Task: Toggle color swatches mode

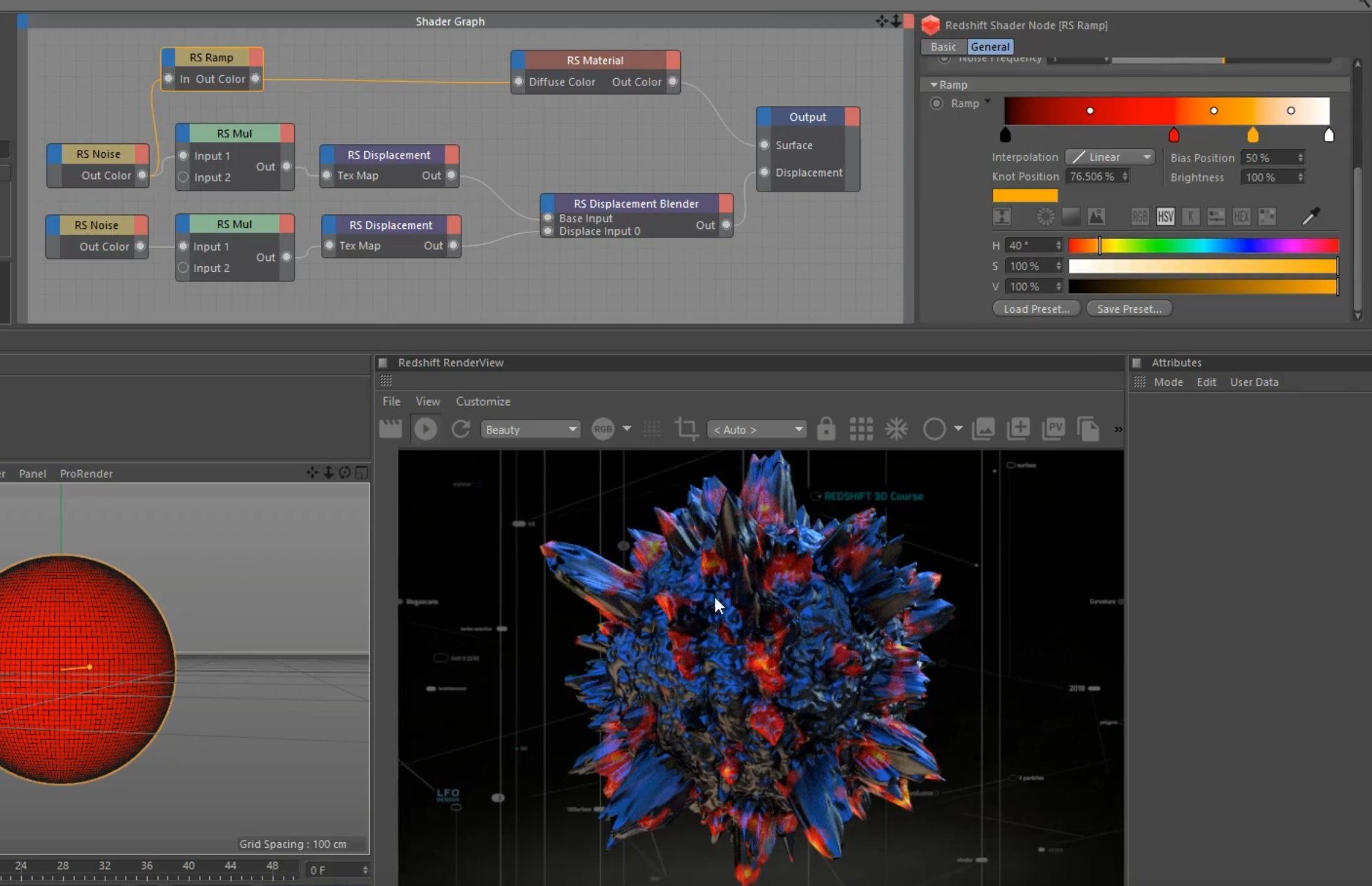Action: click(1267, 216)
